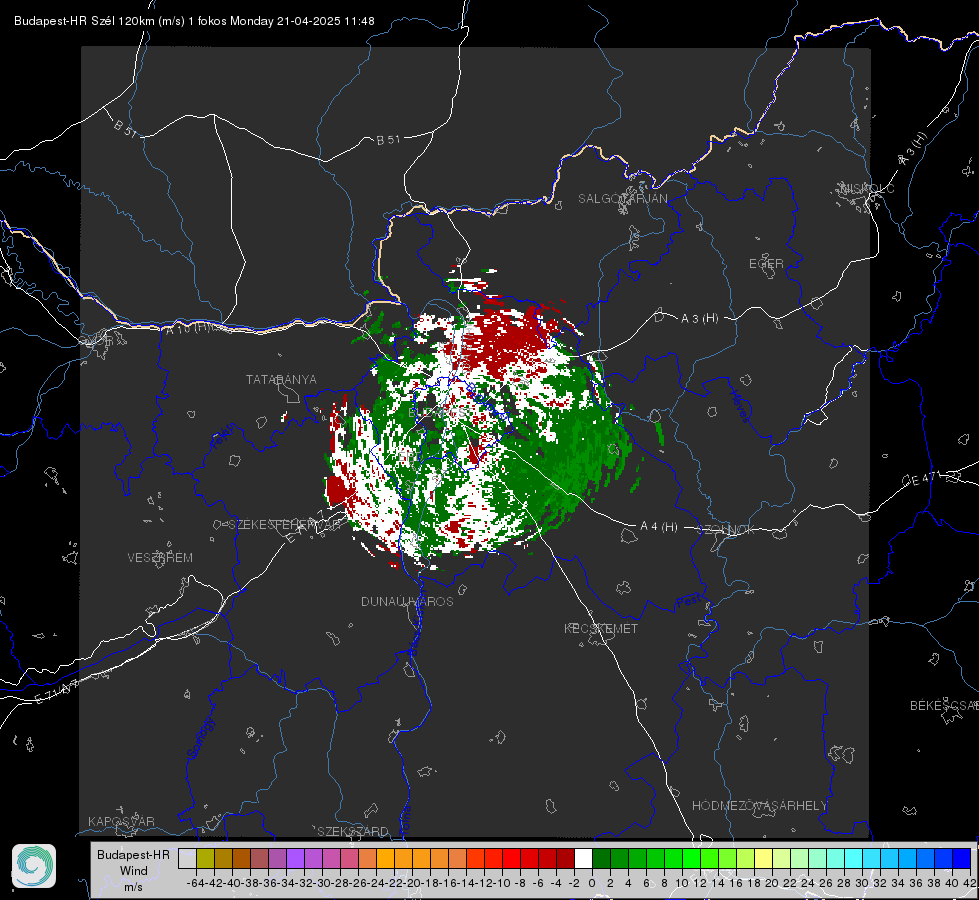The width and height of the screenshot is (979, 900).
Task: Click the A 4 (H) road label
Action: click(x=659, y=527)
